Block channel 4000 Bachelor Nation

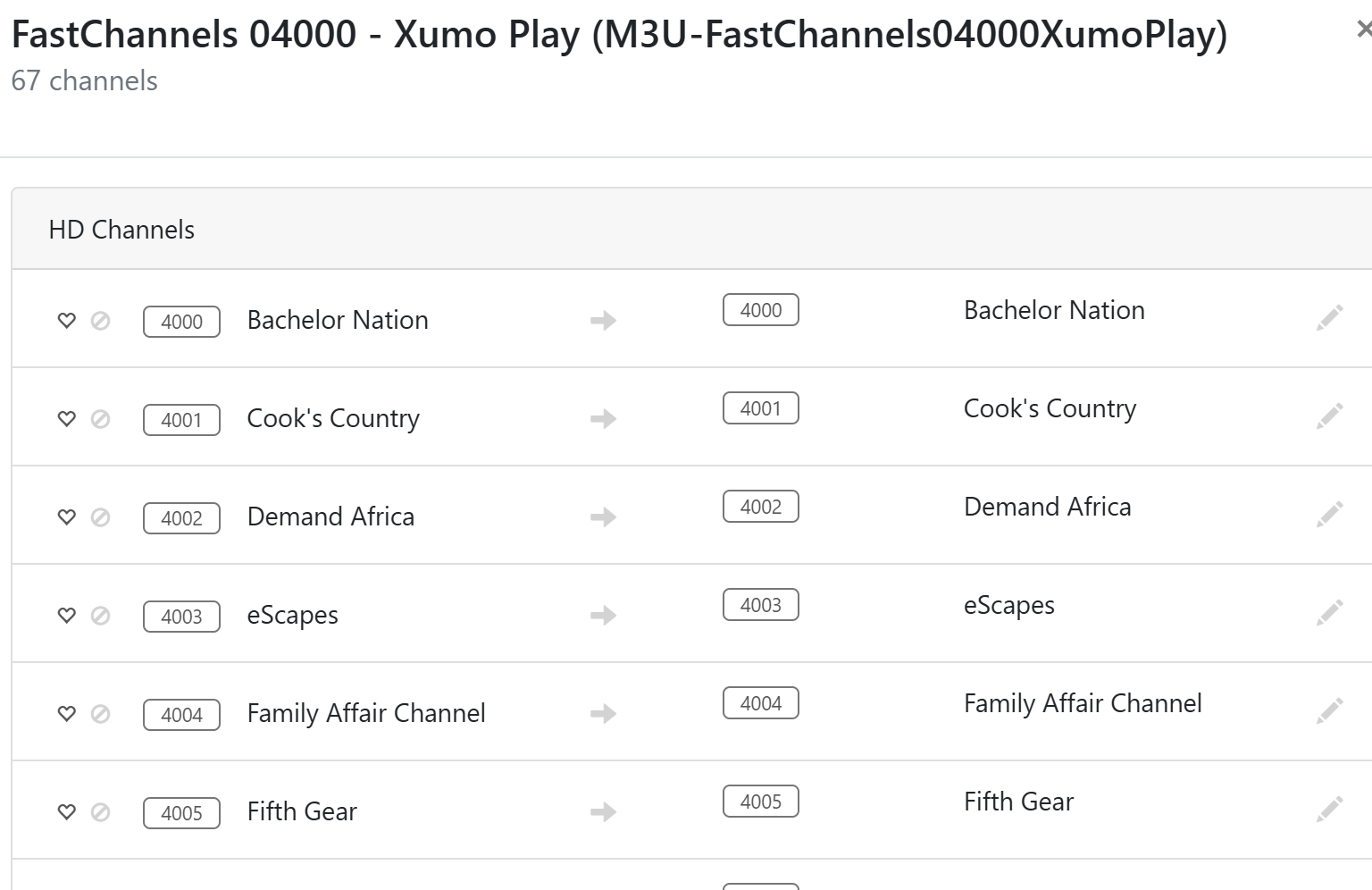(x=101, y=321)
